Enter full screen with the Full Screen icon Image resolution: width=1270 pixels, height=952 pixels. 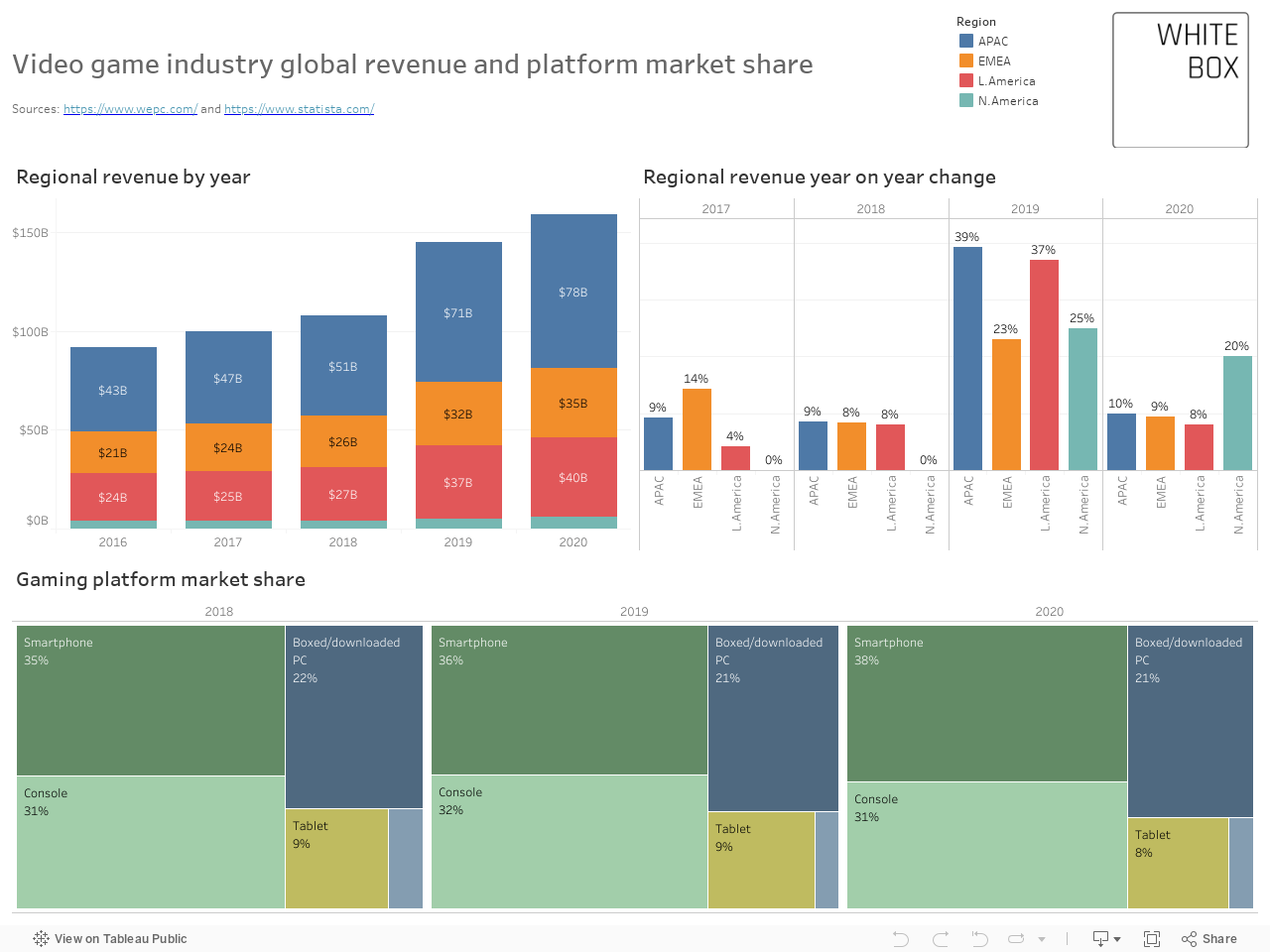click(1152, 938)
